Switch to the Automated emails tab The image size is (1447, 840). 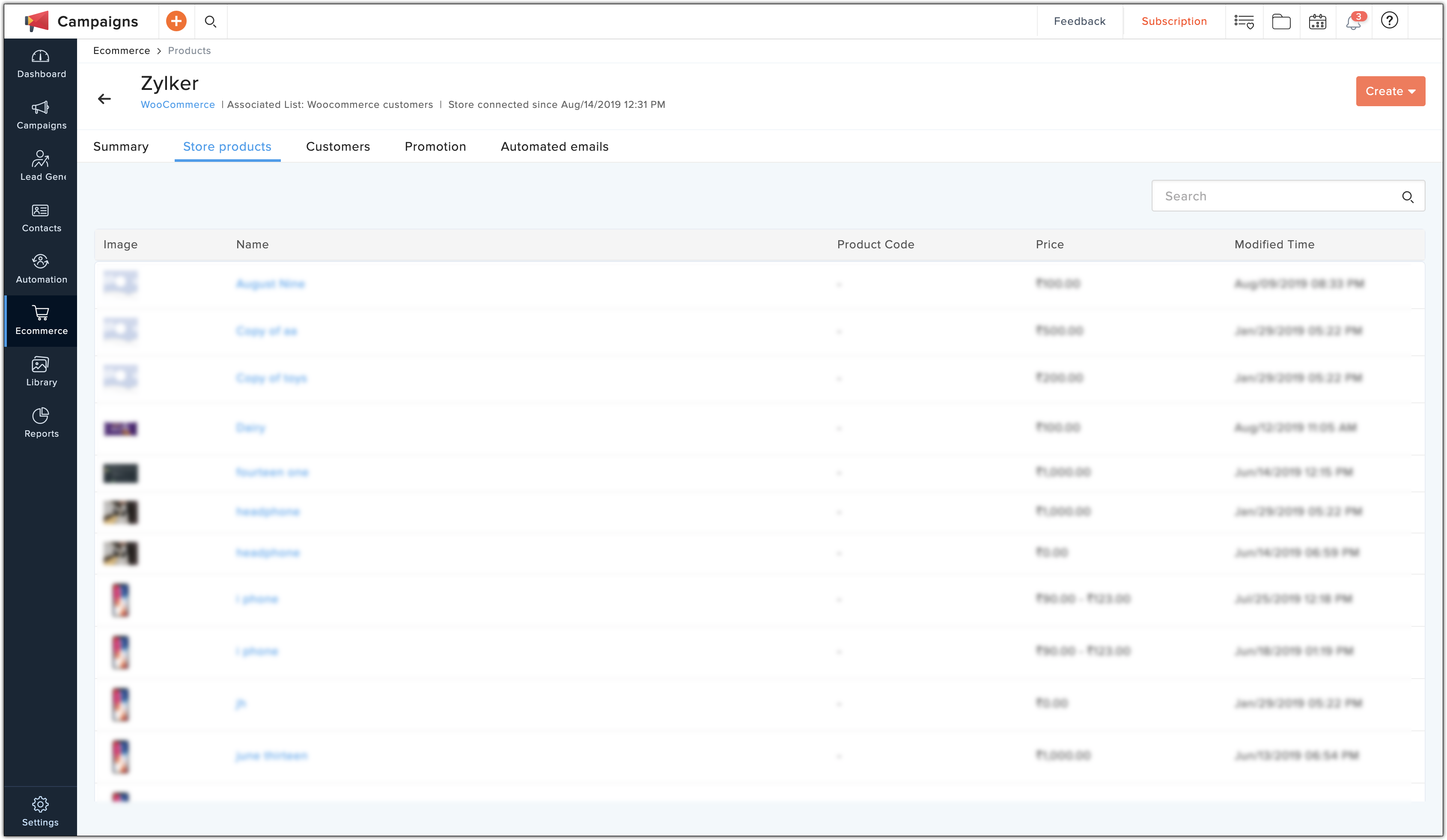[554, 146]
